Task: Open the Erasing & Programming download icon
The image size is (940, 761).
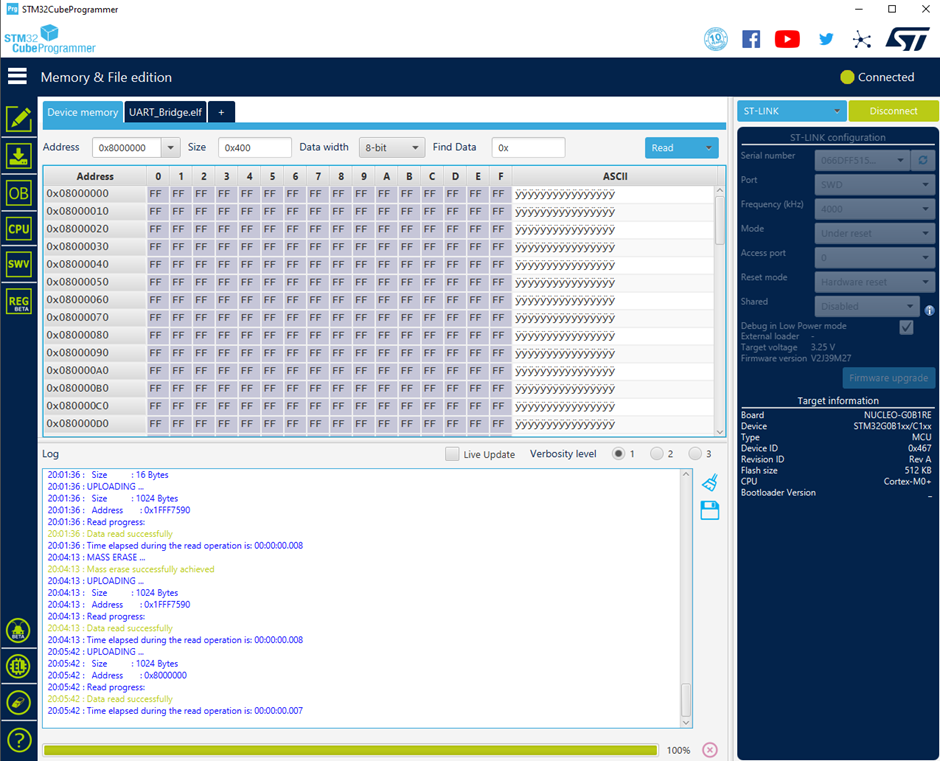Action: 19,156
